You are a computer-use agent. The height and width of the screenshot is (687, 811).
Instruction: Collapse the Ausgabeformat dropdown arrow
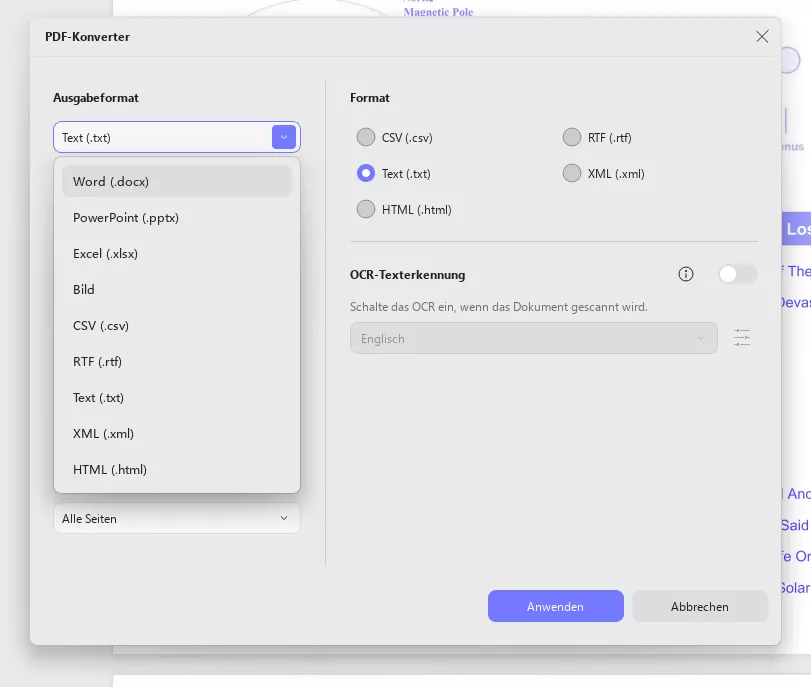284,138
